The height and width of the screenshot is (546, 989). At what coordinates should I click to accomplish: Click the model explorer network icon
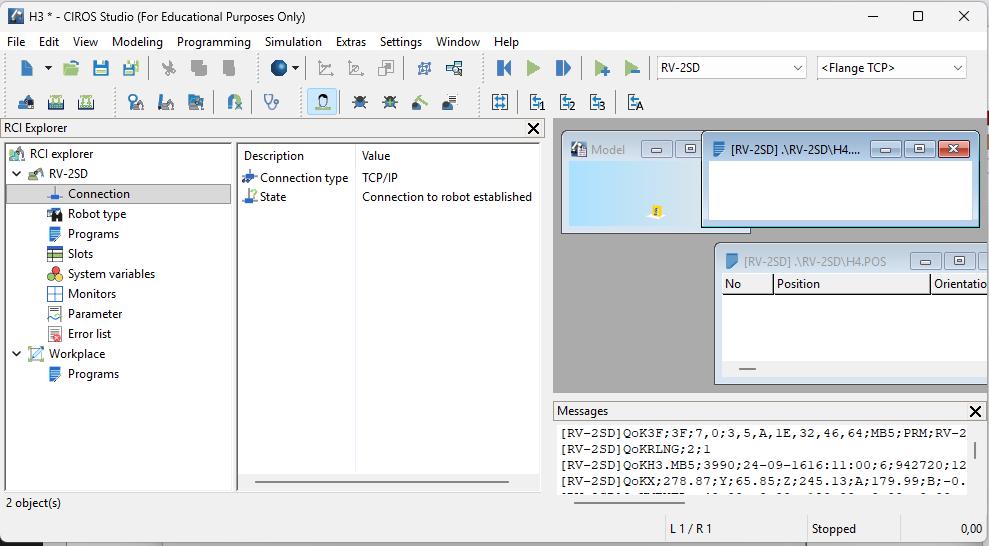pos(424,68)
